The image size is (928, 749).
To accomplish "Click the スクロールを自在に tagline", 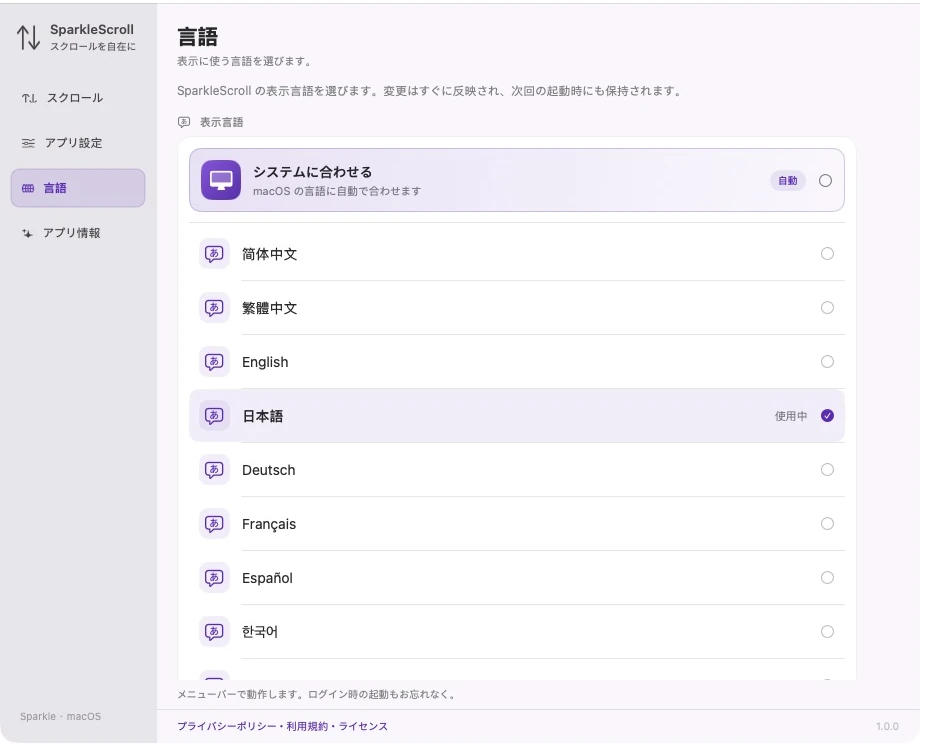I will (x=93, y=47).
